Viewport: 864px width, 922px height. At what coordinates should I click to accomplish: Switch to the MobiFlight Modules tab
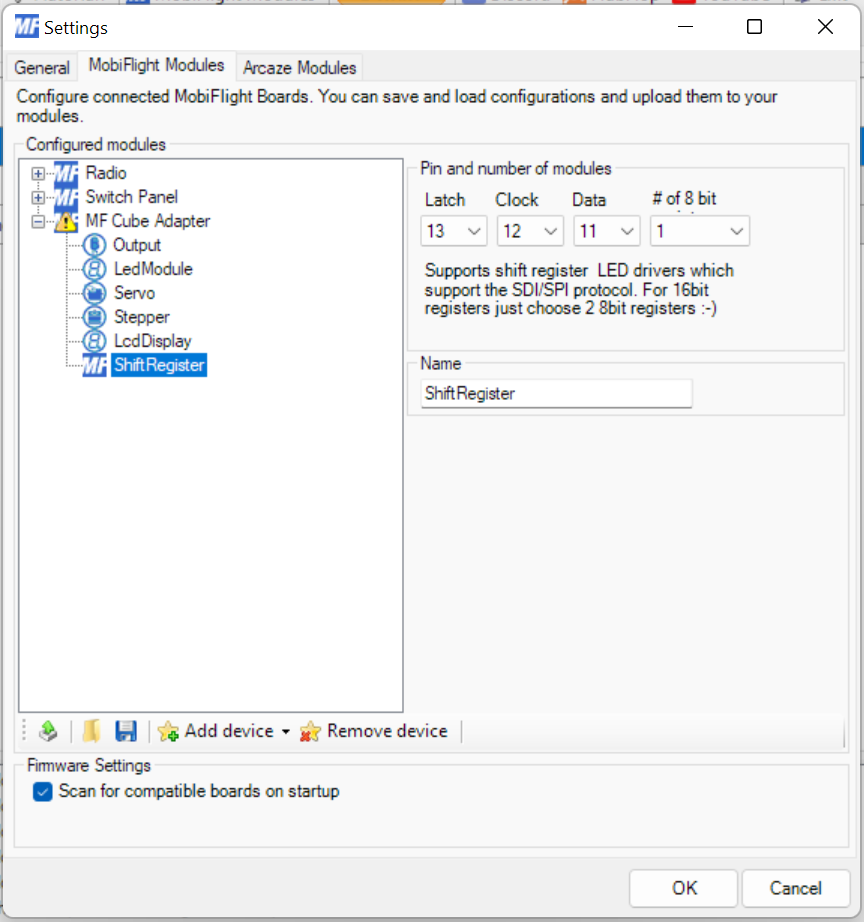[156, 65]
